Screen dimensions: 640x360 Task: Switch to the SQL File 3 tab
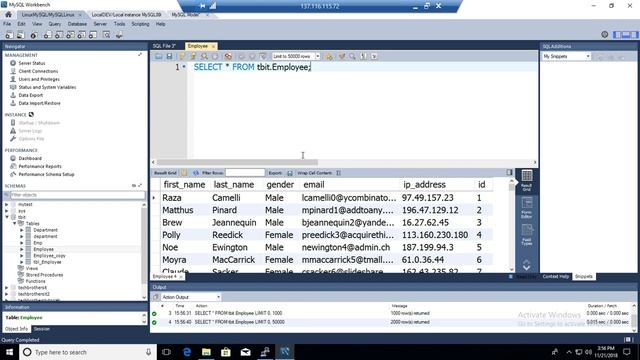click(164, 46)
